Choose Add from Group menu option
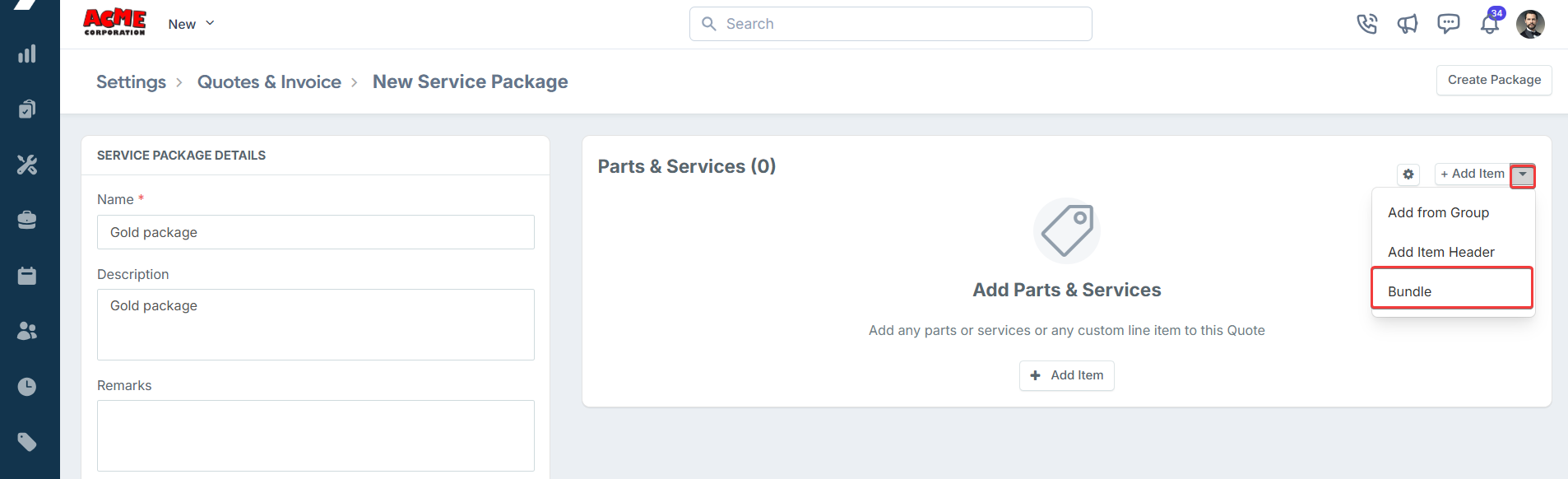 (x=1438, y=212)
